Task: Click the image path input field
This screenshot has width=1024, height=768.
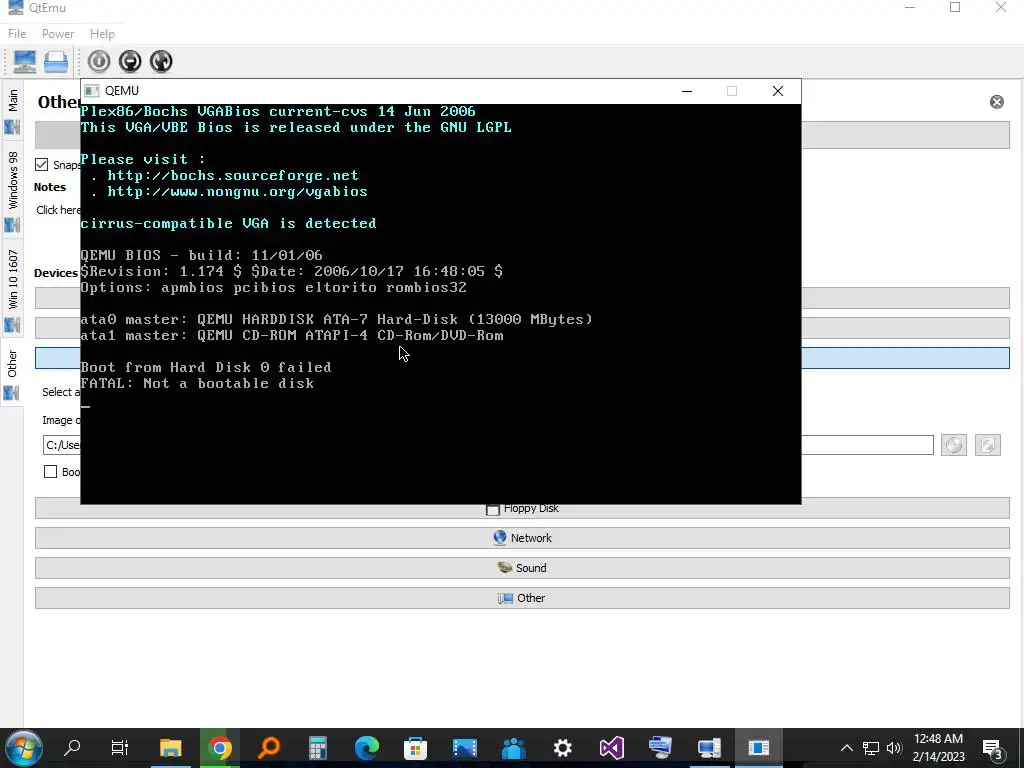Action: (x=867, y=445)
